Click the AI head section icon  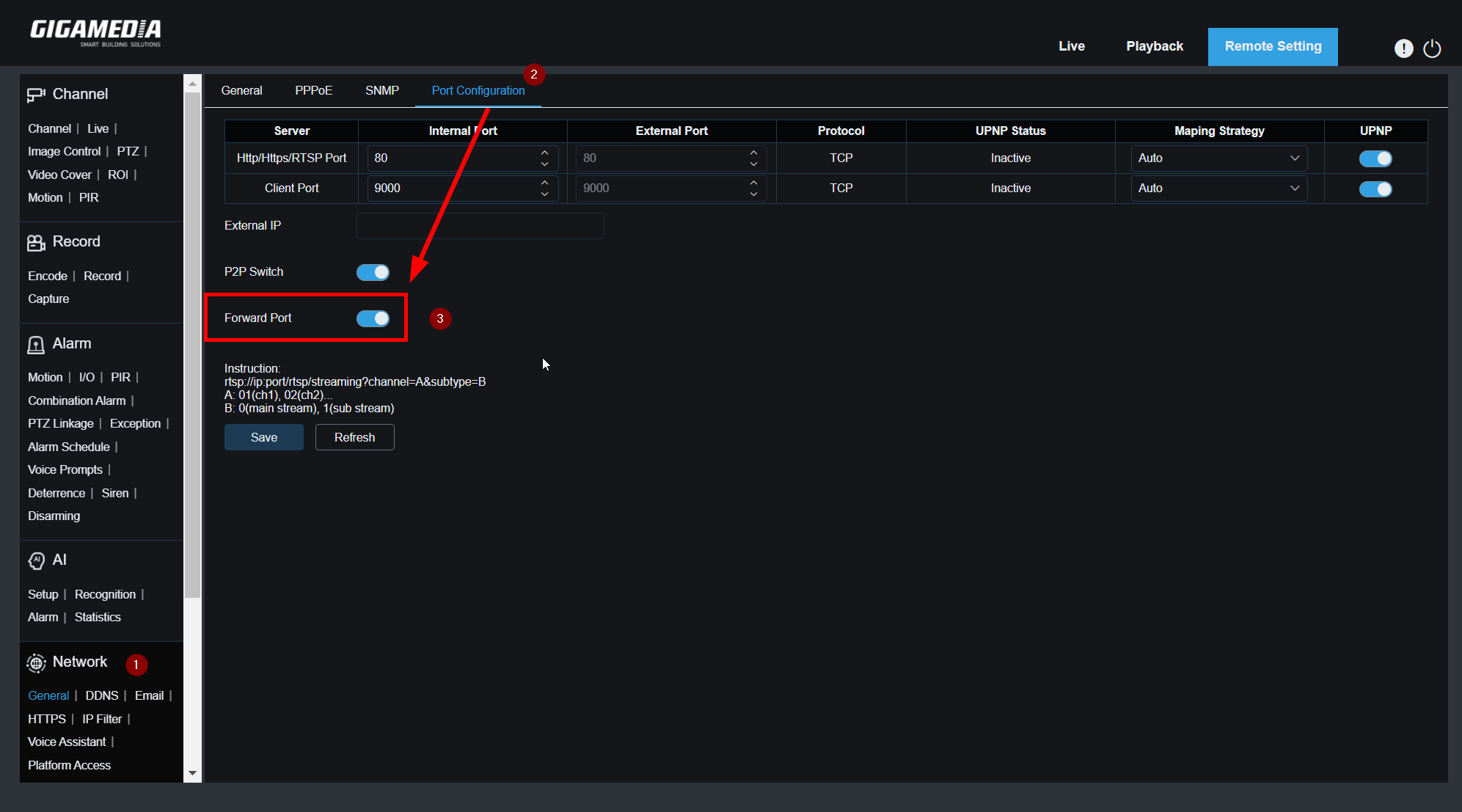tap(36, 560)
